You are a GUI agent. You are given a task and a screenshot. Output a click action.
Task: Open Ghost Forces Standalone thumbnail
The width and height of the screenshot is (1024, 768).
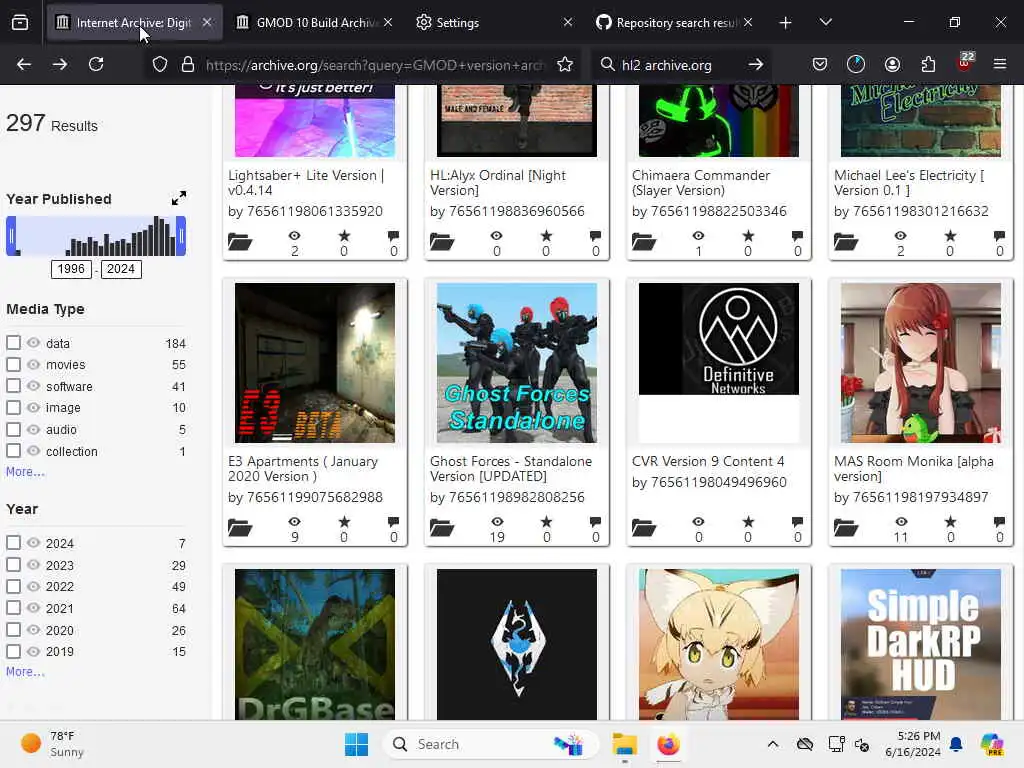(x=517, y=363)
